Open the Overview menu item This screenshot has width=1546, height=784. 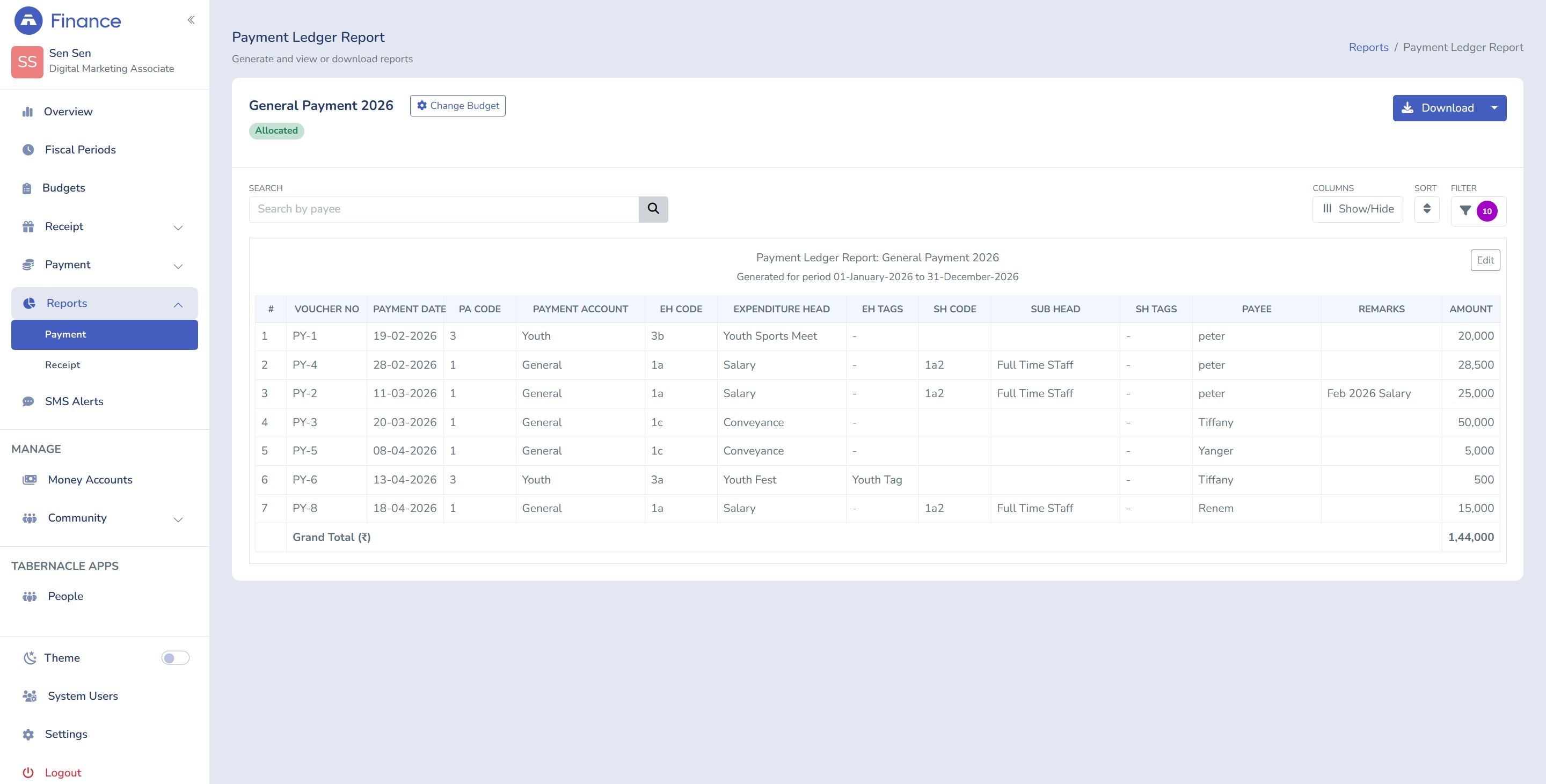pos(68,112)
